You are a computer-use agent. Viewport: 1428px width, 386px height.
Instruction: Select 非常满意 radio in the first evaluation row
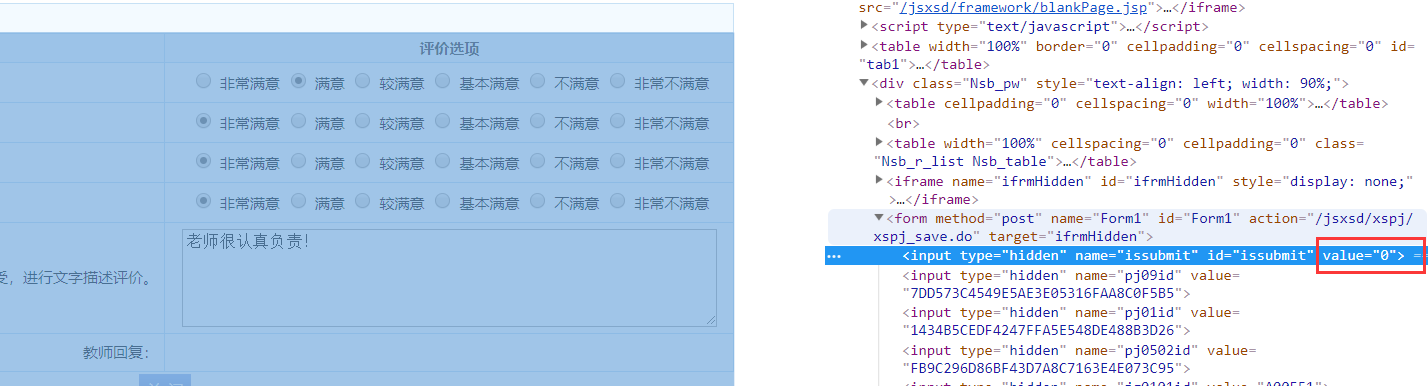coord(204,81)
